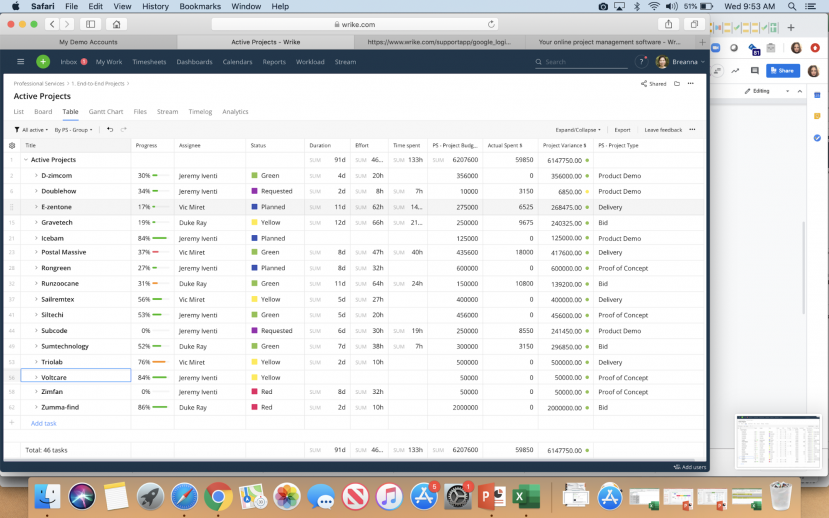Open the Inbox with notification badge
The height and width of the screenshot is (518, 829).
pos(73,62)
